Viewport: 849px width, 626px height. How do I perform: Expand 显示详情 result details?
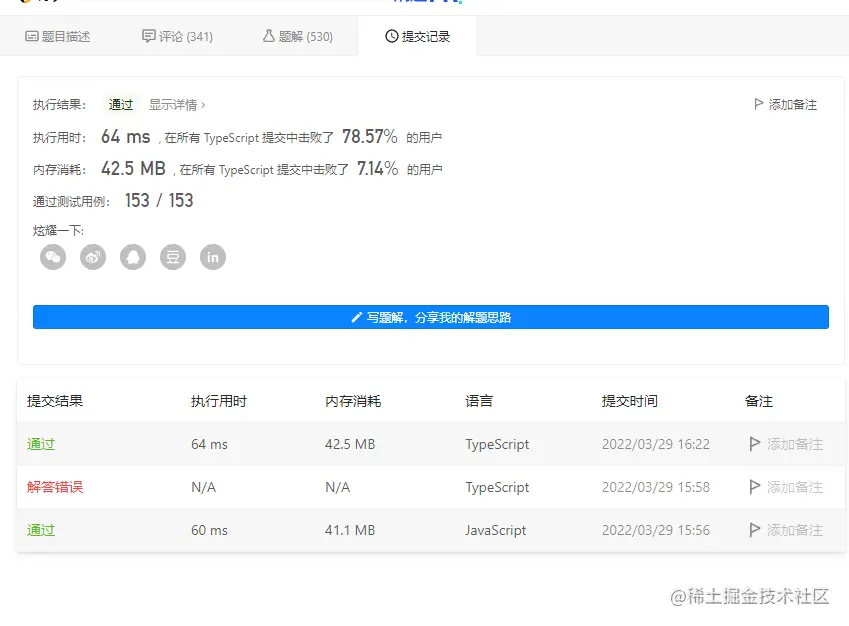coord(177,105)
